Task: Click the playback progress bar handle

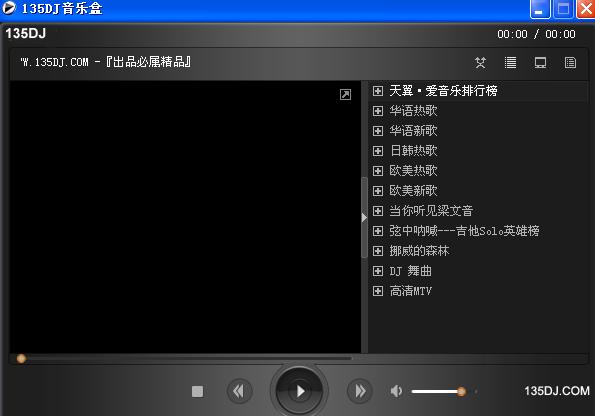Action: click(21, 358)
